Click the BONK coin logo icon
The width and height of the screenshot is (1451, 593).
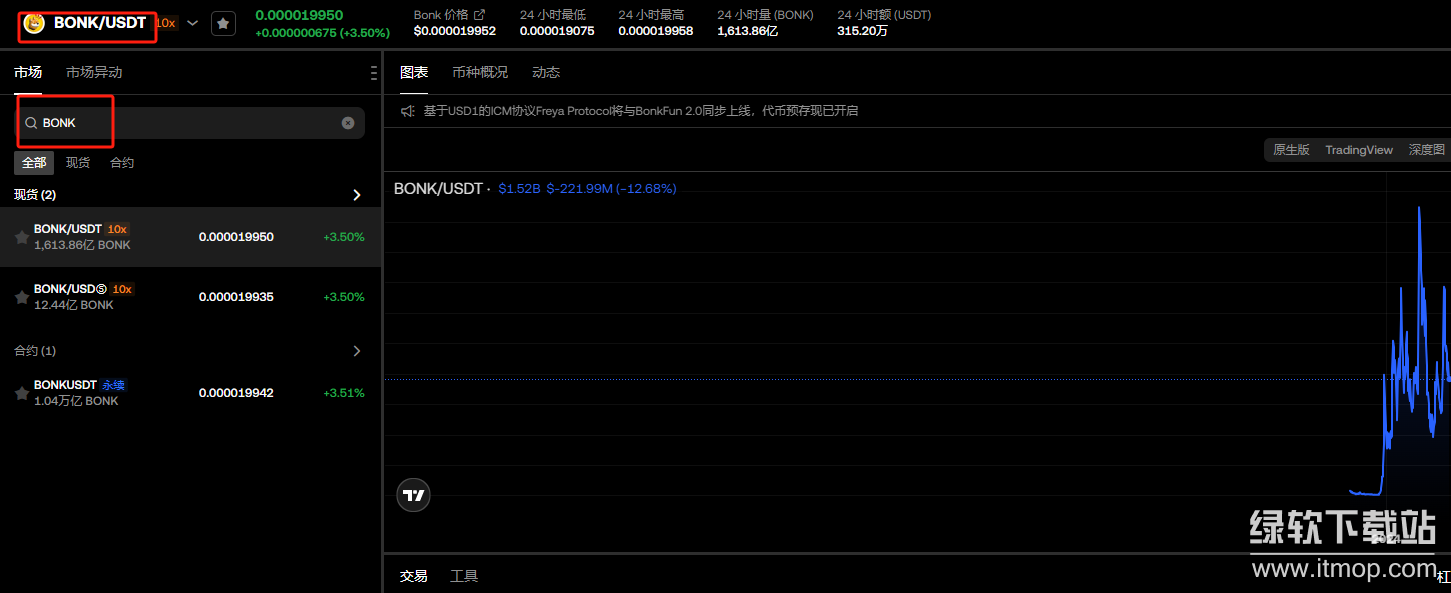(35, 23)
